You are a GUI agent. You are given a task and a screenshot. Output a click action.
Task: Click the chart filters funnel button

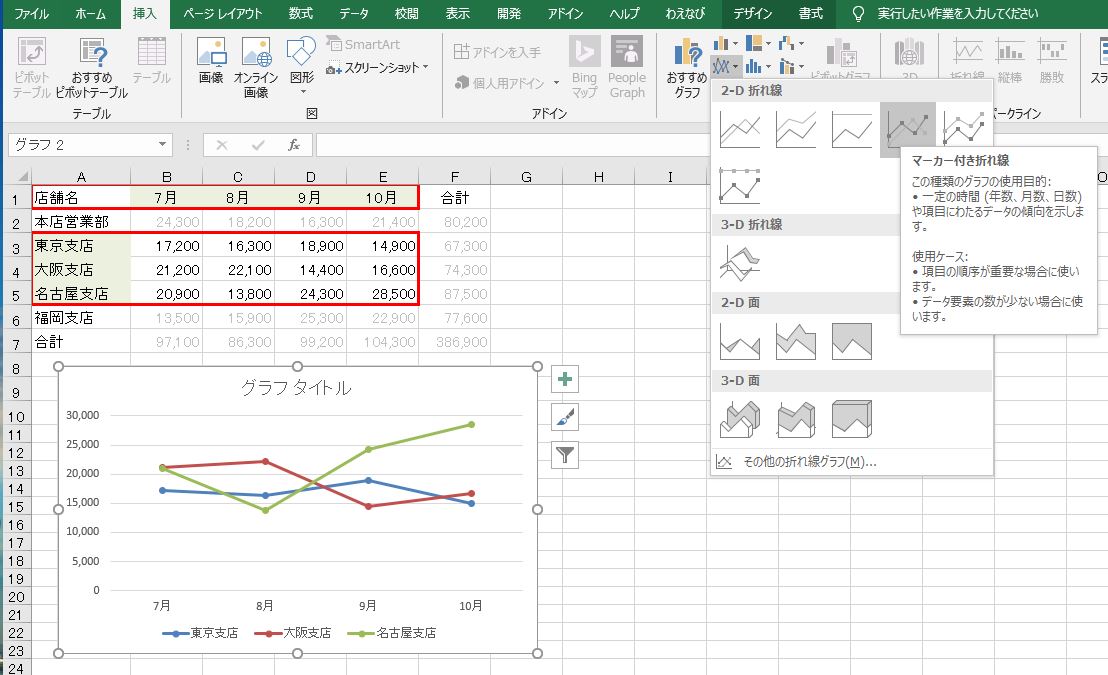click(565, 454)
